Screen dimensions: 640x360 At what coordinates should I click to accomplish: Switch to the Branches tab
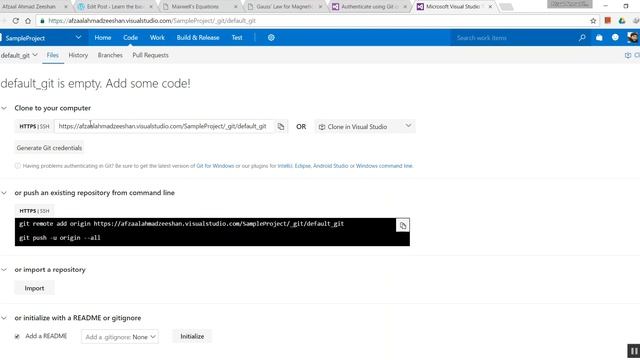(x=110, y=55)
